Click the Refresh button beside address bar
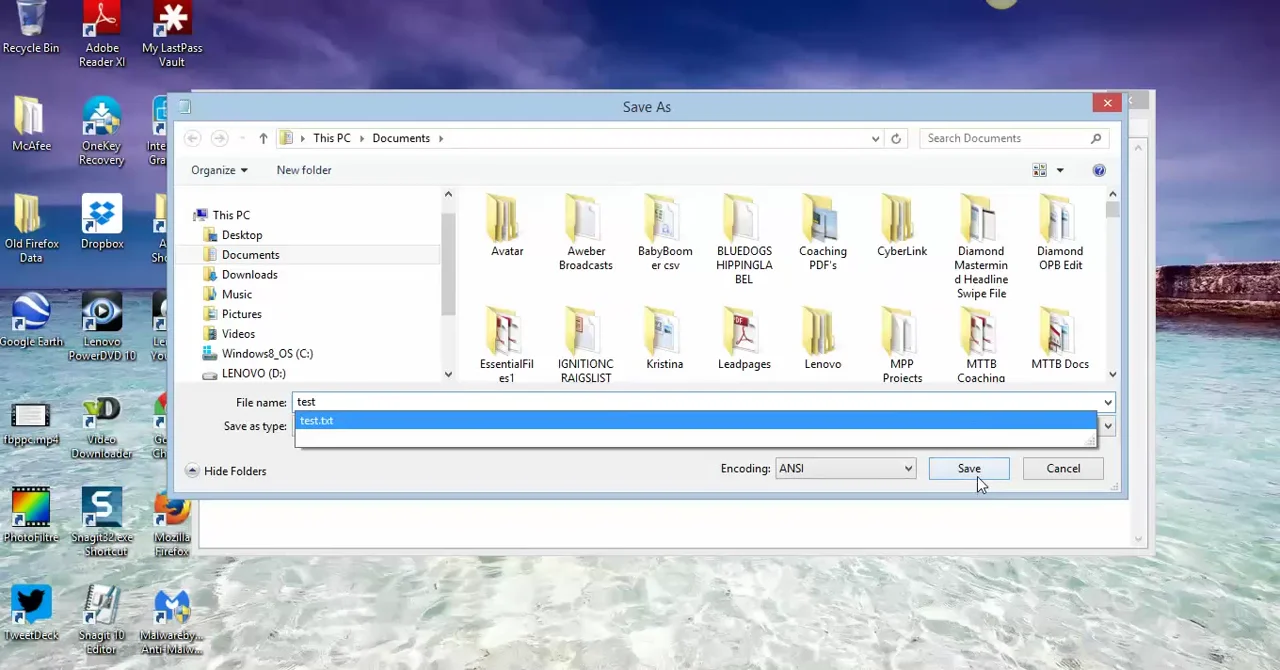Screen dimensions: 1280x670 tap(896, 138)
